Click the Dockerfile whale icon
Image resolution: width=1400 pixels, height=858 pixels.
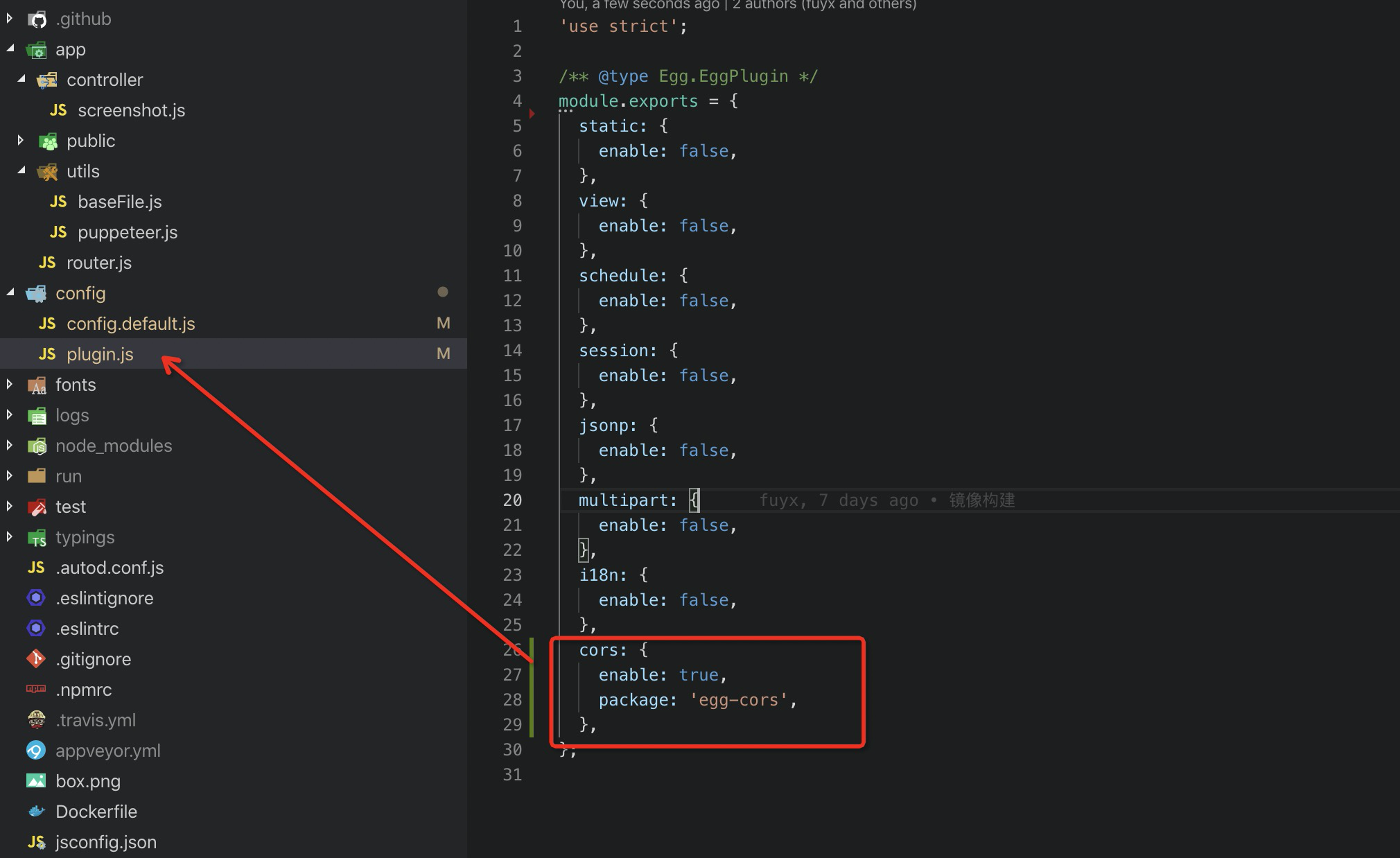click(x=36, y=812)
